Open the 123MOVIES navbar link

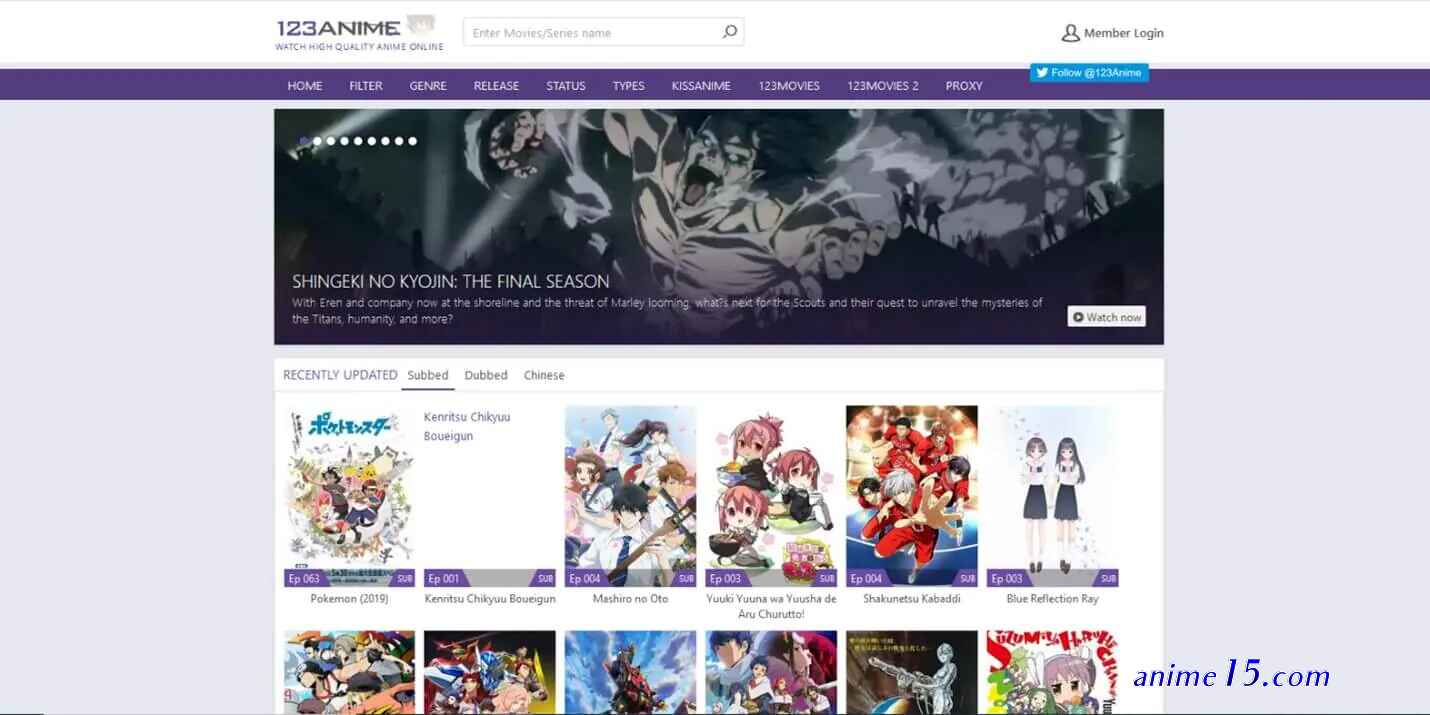[789, 86]
